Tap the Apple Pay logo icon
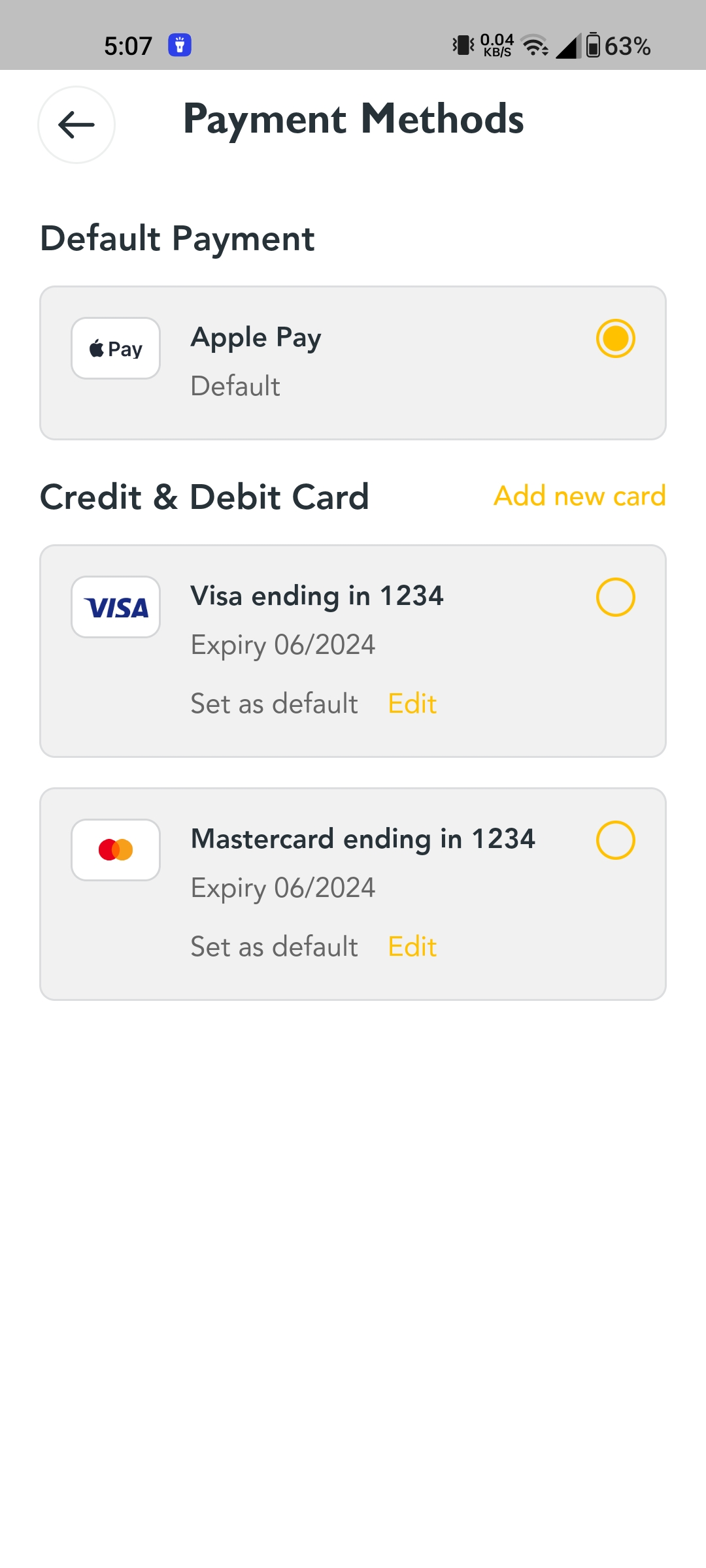This screenshot has width=706, height=1568. [x=116, y=349]
